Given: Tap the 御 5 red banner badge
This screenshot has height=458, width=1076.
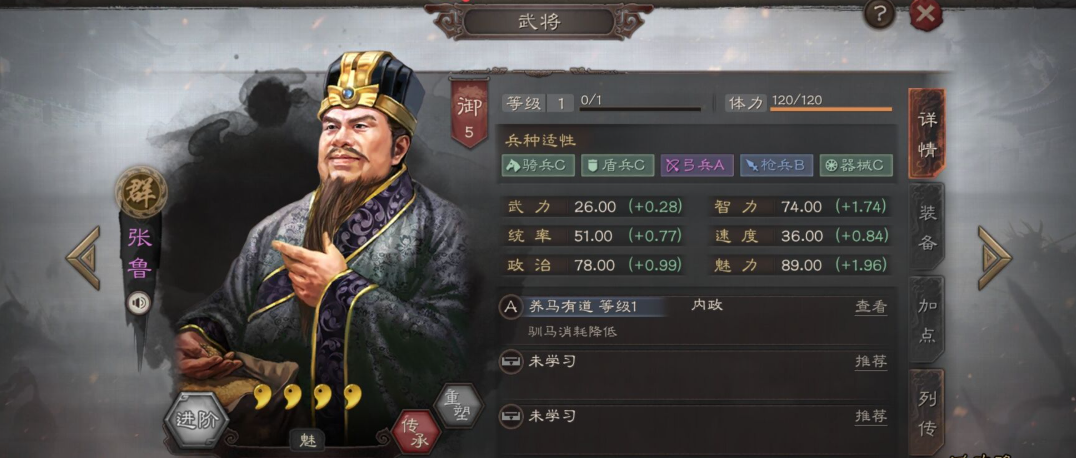Looking at the screenshot, I should 469,113.
